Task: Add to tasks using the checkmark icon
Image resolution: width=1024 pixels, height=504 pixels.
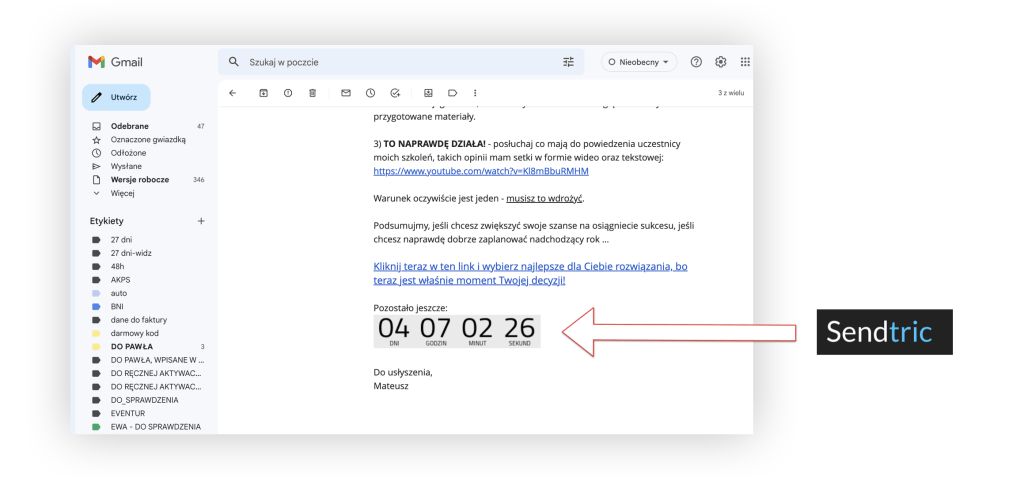Action: (395, 93)
